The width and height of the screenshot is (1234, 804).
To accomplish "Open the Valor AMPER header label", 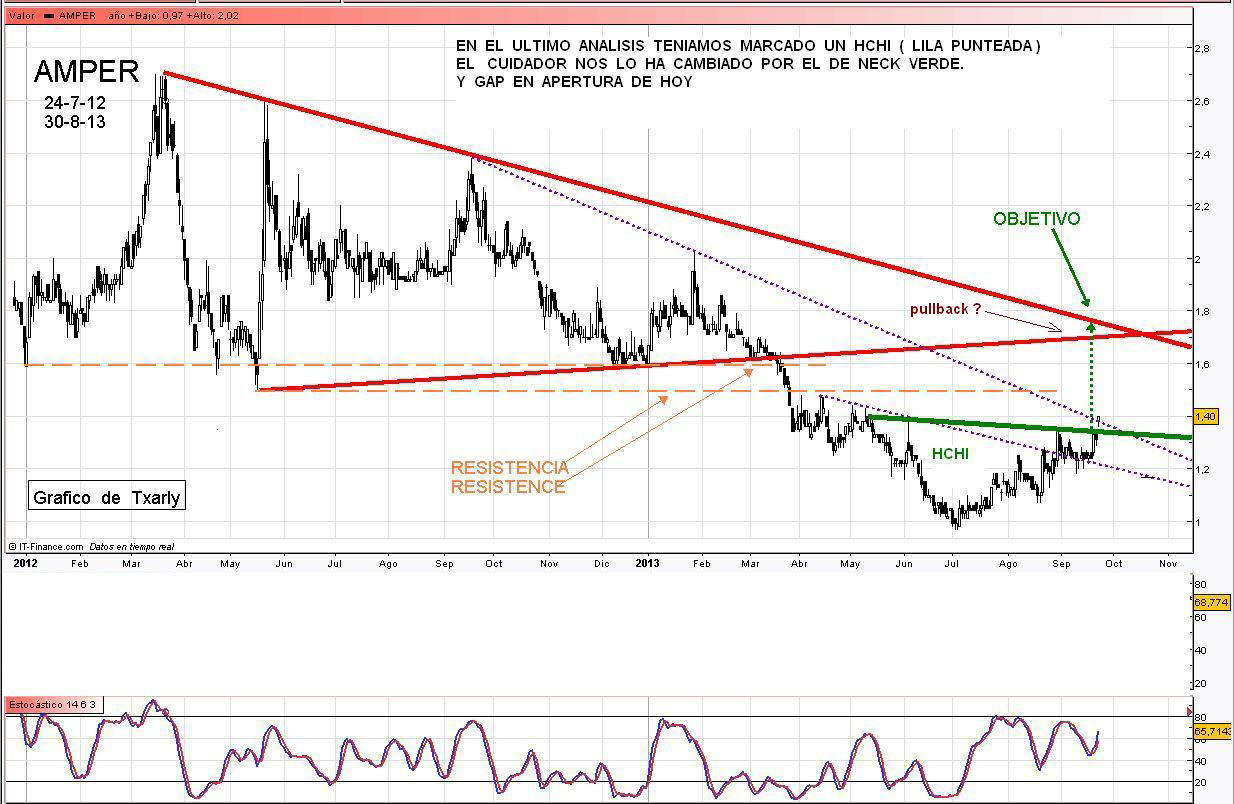I will 52,16.
